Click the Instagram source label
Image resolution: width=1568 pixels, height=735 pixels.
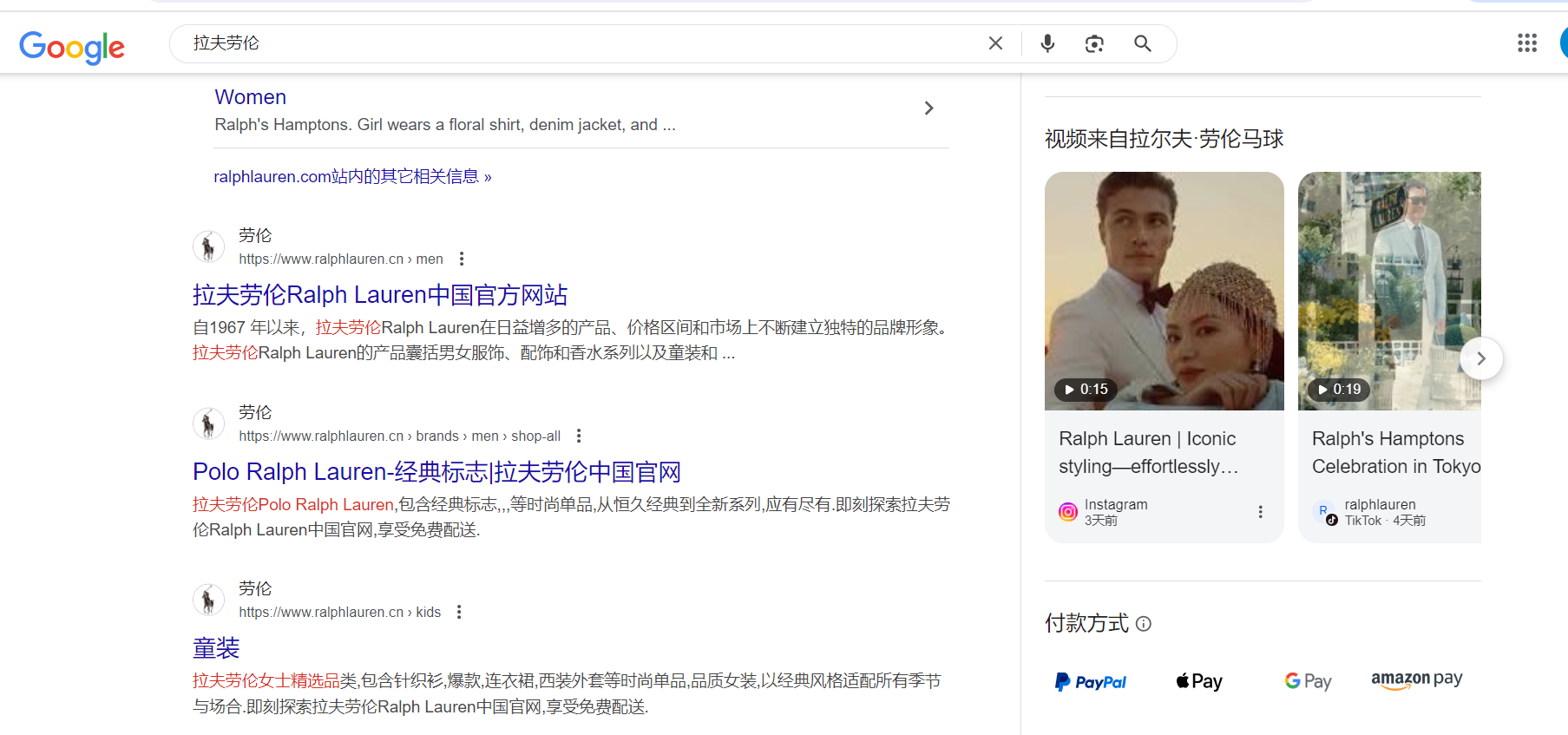point(1116,504)
